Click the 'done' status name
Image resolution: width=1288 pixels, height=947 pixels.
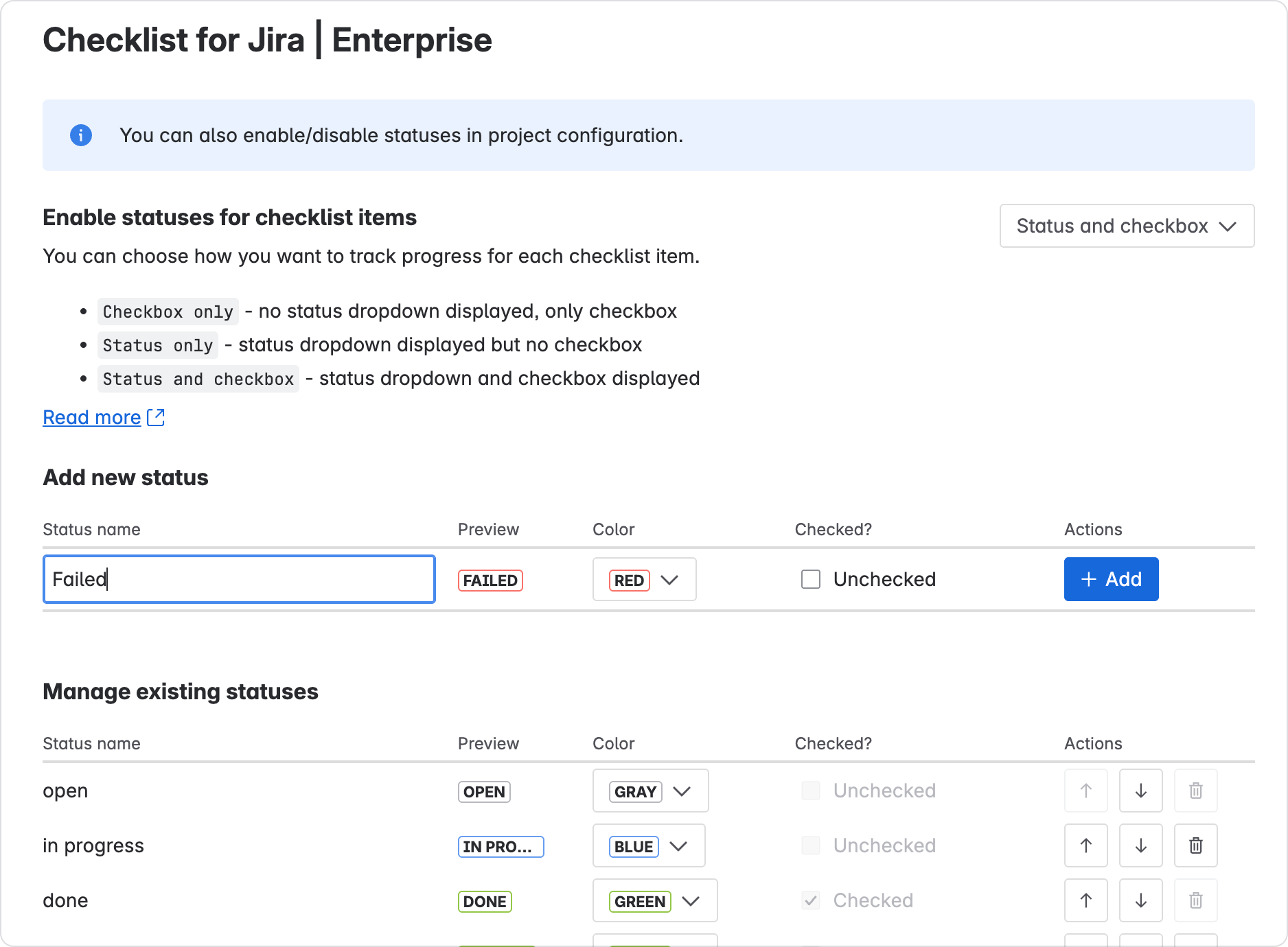click(x=65, y=900)
